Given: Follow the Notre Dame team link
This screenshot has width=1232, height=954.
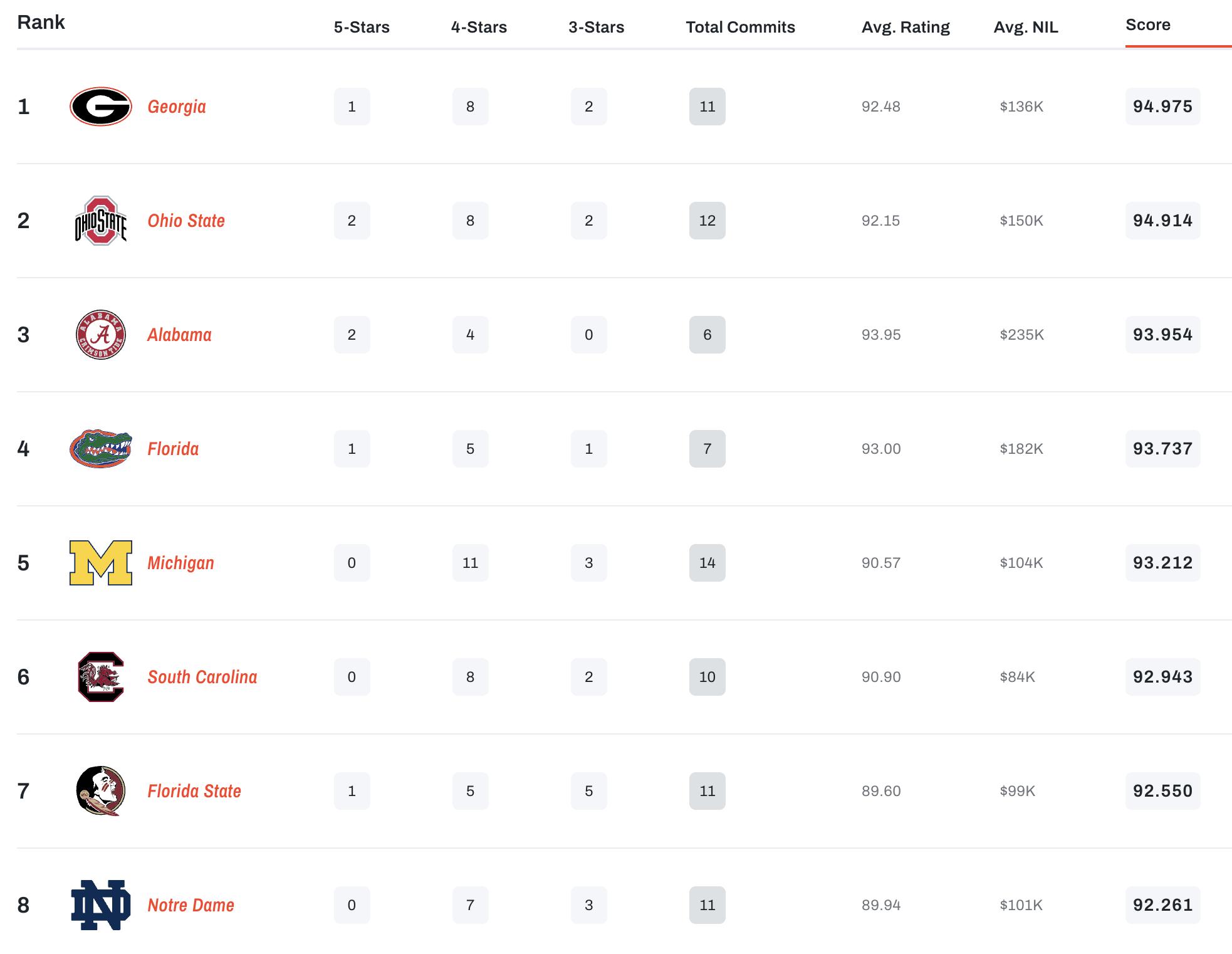Looking at the screenshot, I should [191, 905].
